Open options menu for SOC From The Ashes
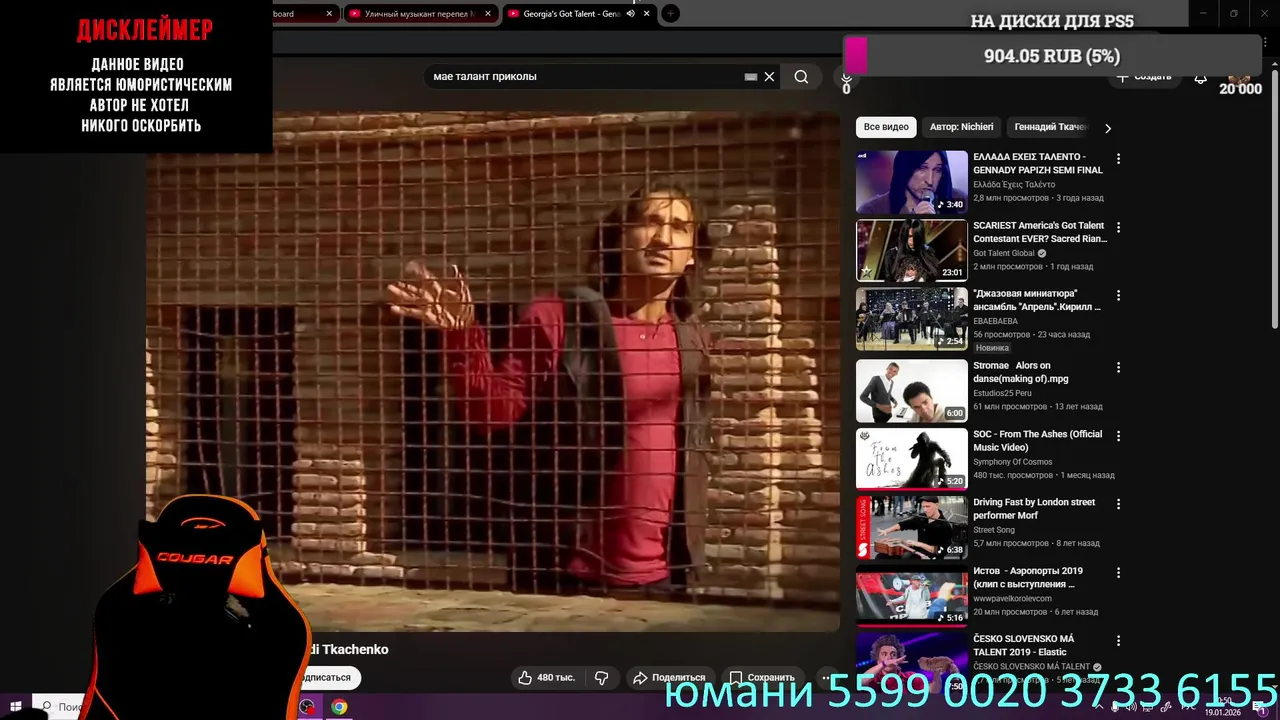 pos(1118,436)
